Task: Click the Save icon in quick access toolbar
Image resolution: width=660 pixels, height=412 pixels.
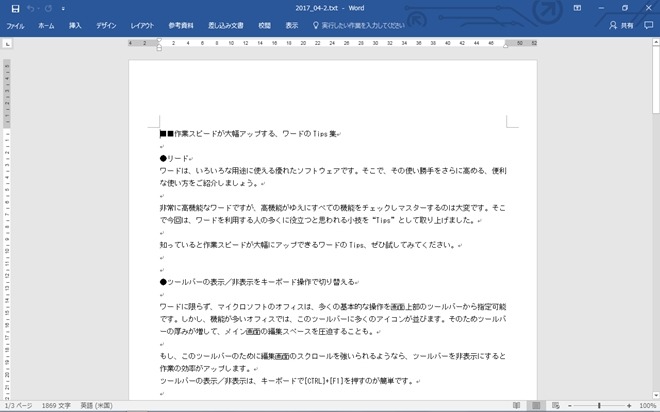Action: (15, 8)
